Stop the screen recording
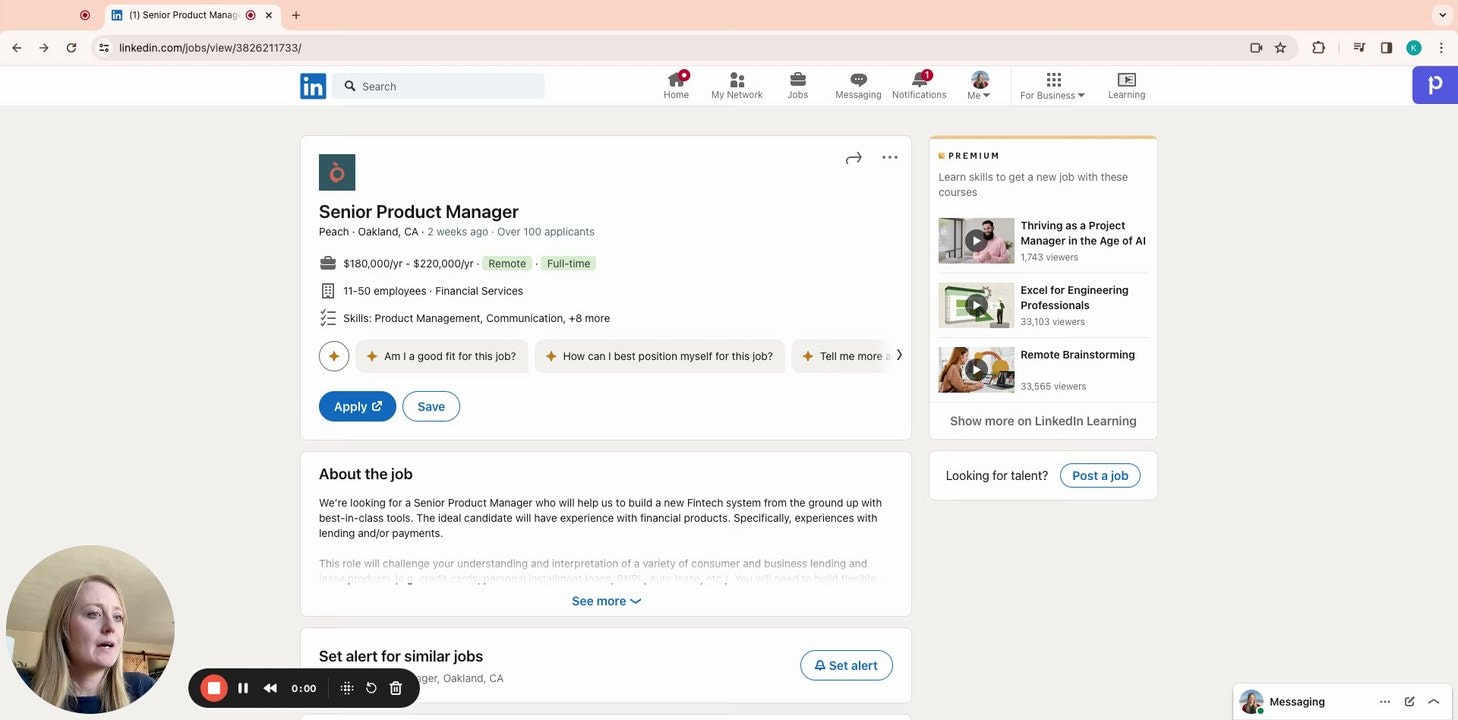 pos(214,688)
